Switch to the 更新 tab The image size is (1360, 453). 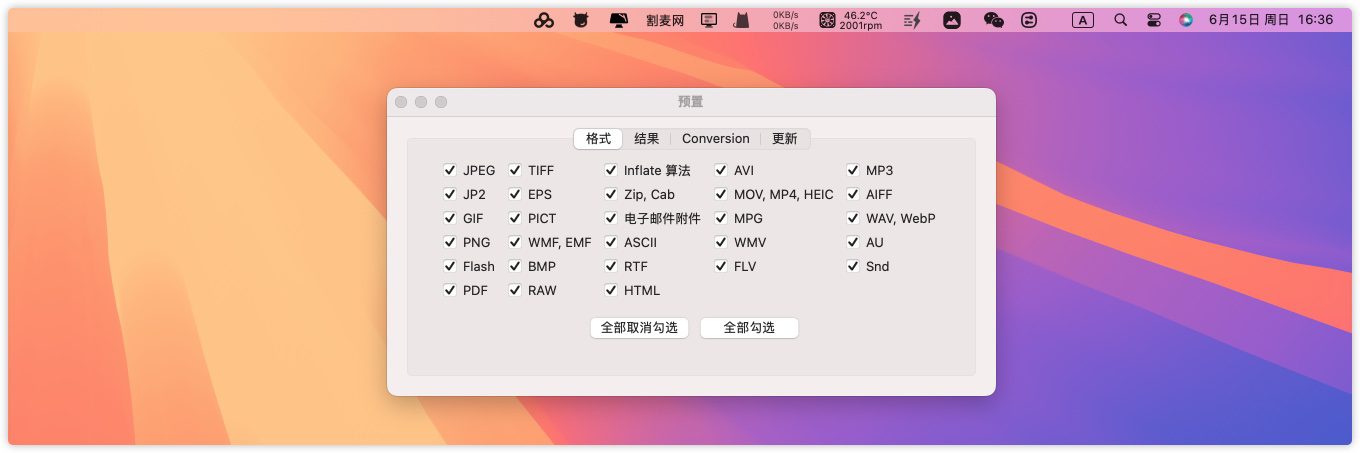(785, 139)
